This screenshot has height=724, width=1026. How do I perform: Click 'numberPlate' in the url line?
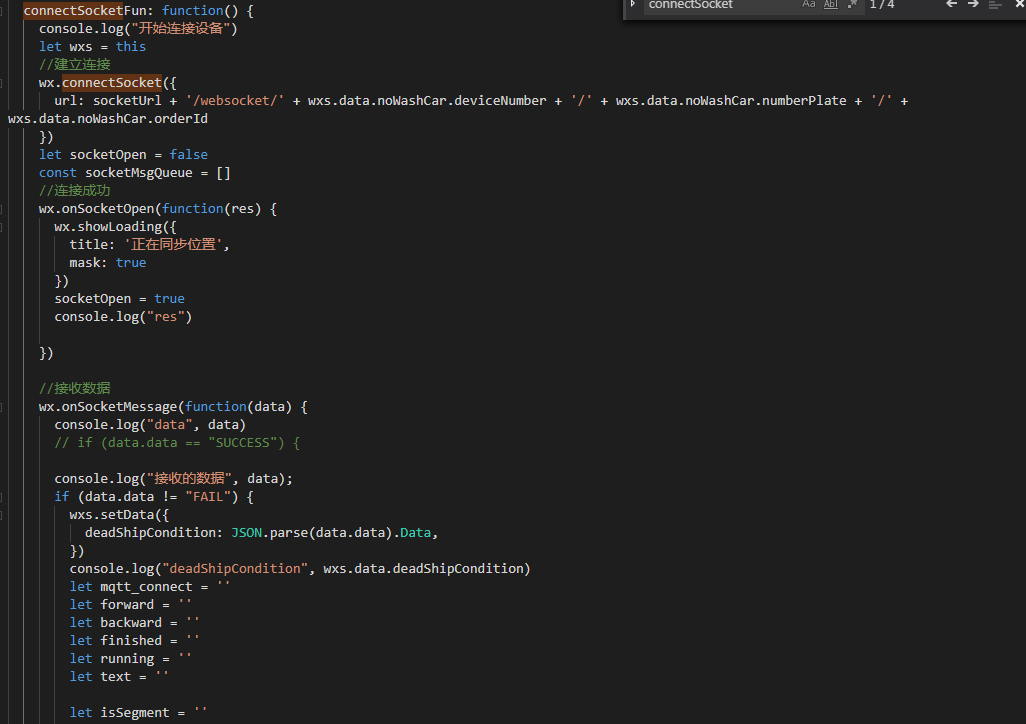pyautogui.click(x=804, y=101)
